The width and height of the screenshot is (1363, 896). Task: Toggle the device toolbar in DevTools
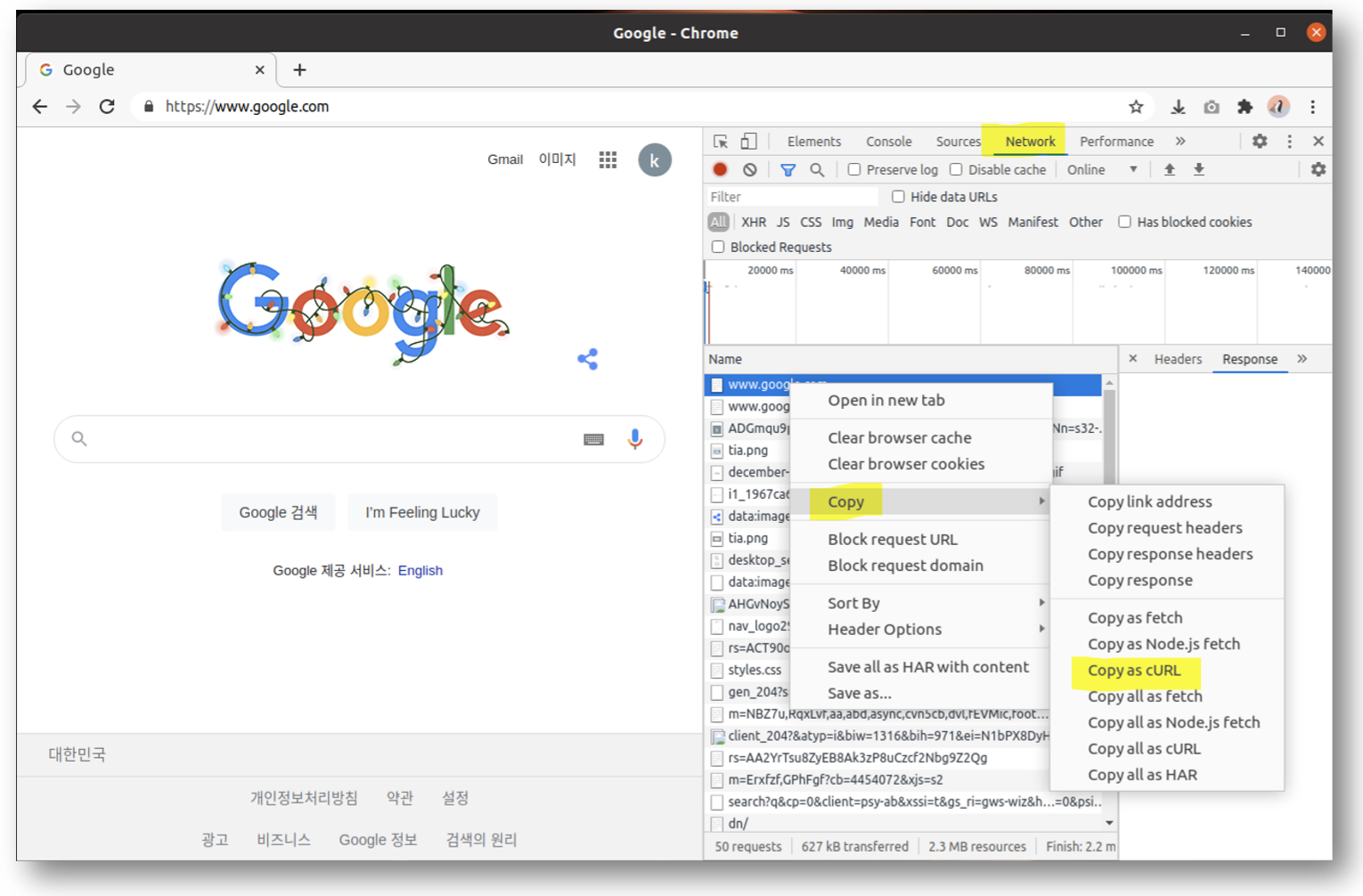(x=748, y=142)
